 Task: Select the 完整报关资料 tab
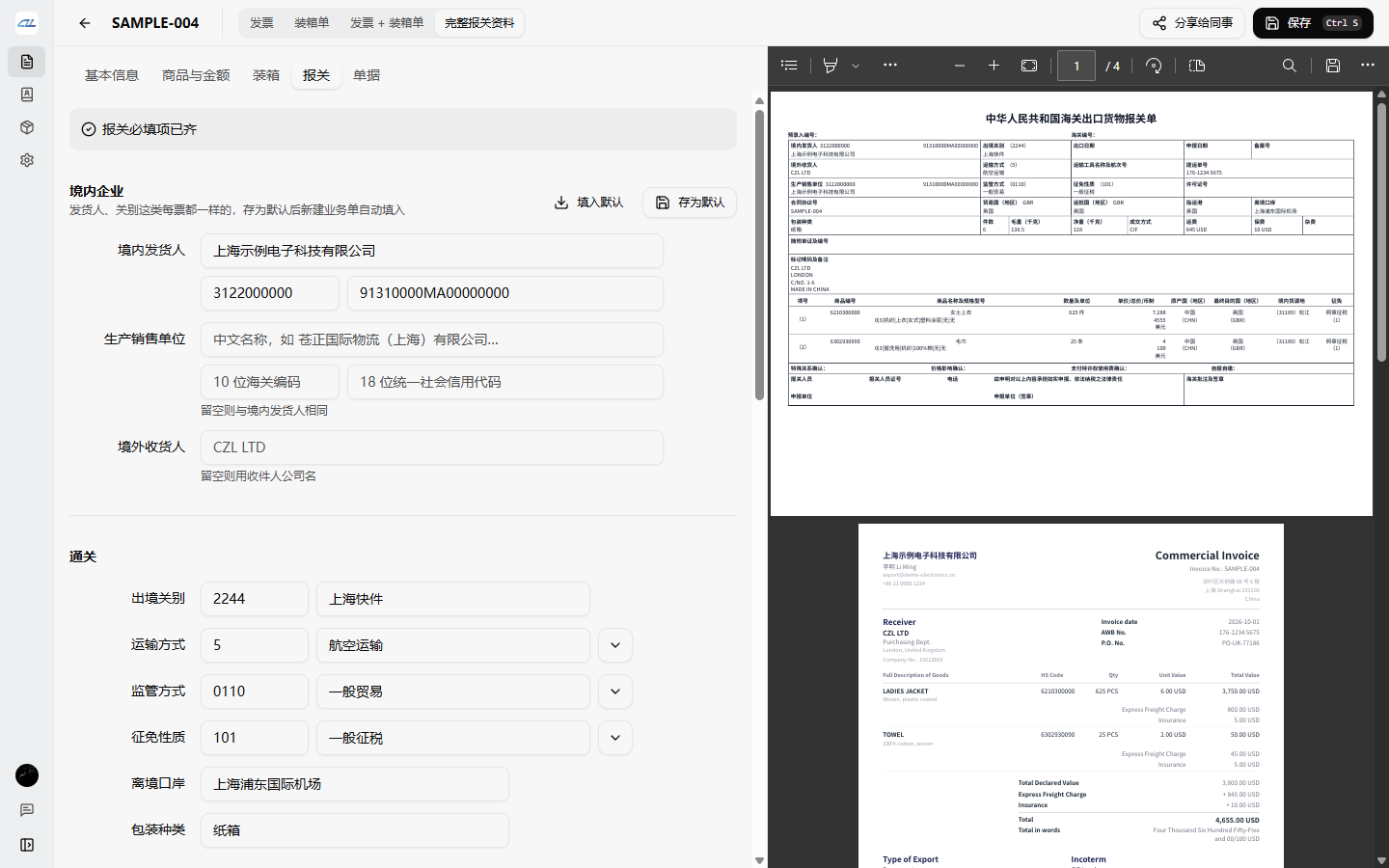479,23
